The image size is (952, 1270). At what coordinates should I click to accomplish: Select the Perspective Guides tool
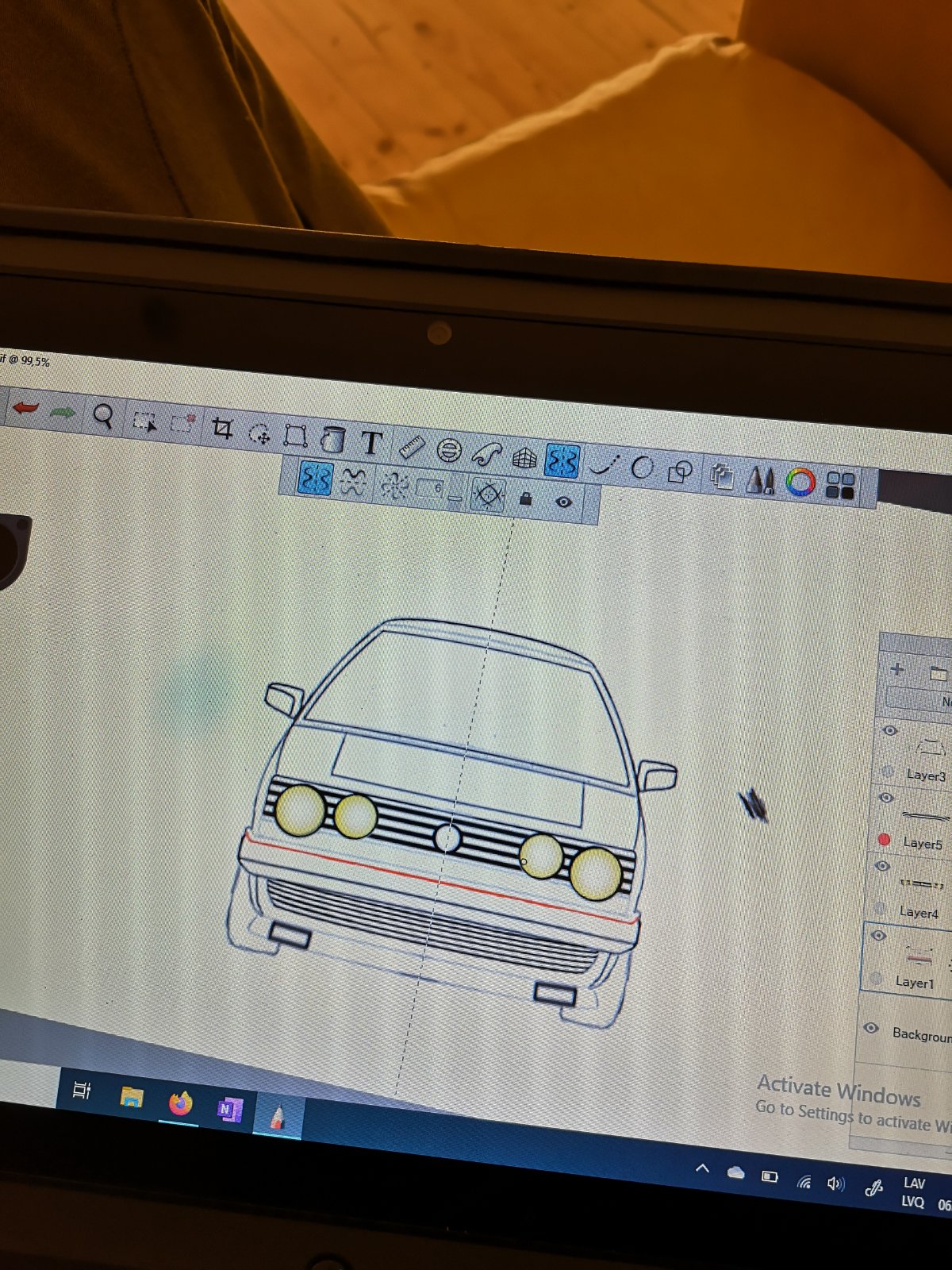click(x=524, y=458)
